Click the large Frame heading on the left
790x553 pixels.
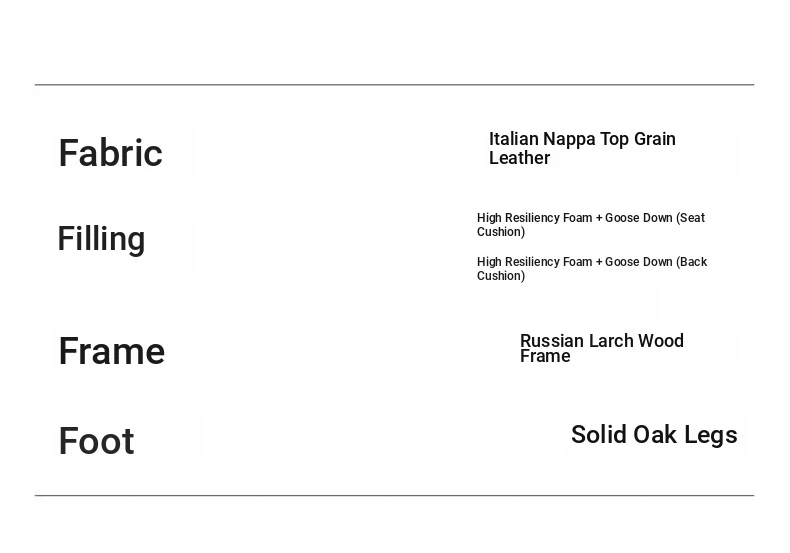click(111, 351)
